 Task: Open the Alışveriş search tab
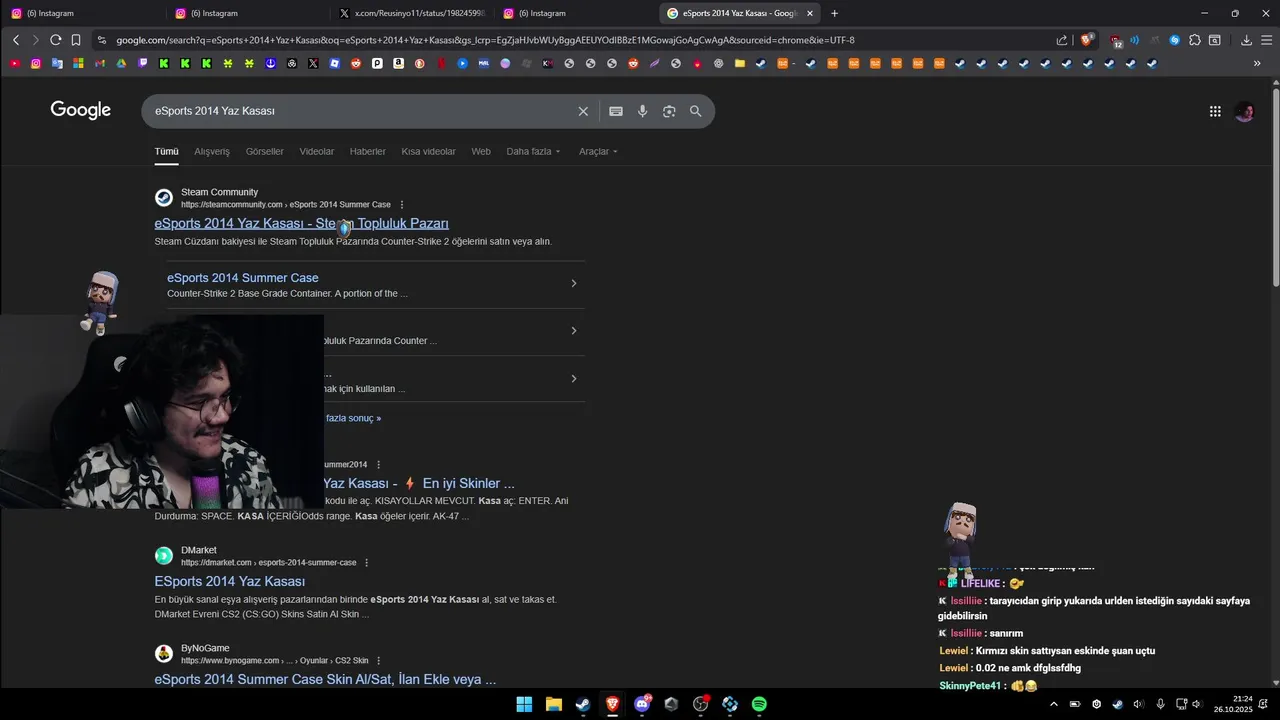coord(212,152)
